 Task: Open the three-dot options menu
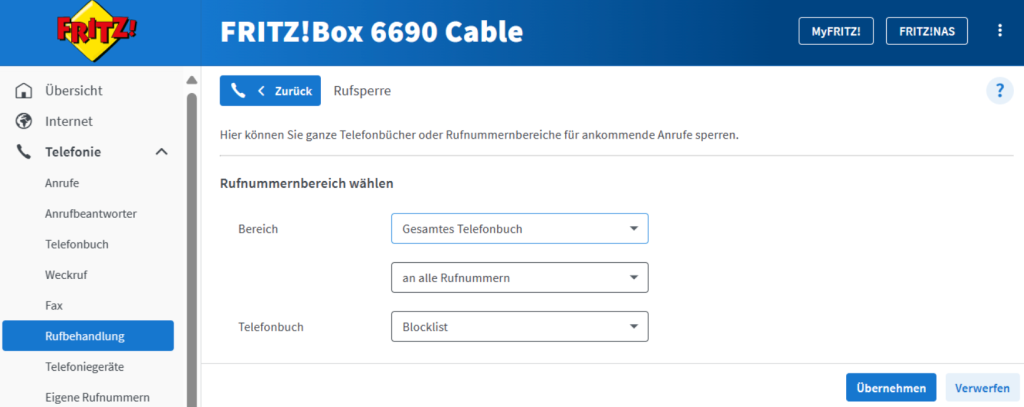[999, 31]
